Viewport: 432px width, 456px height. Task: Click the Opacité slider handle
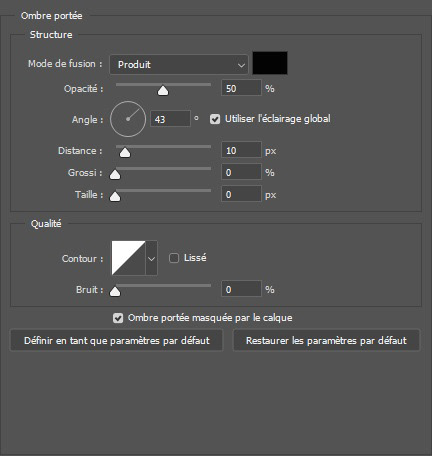point(163,90)
